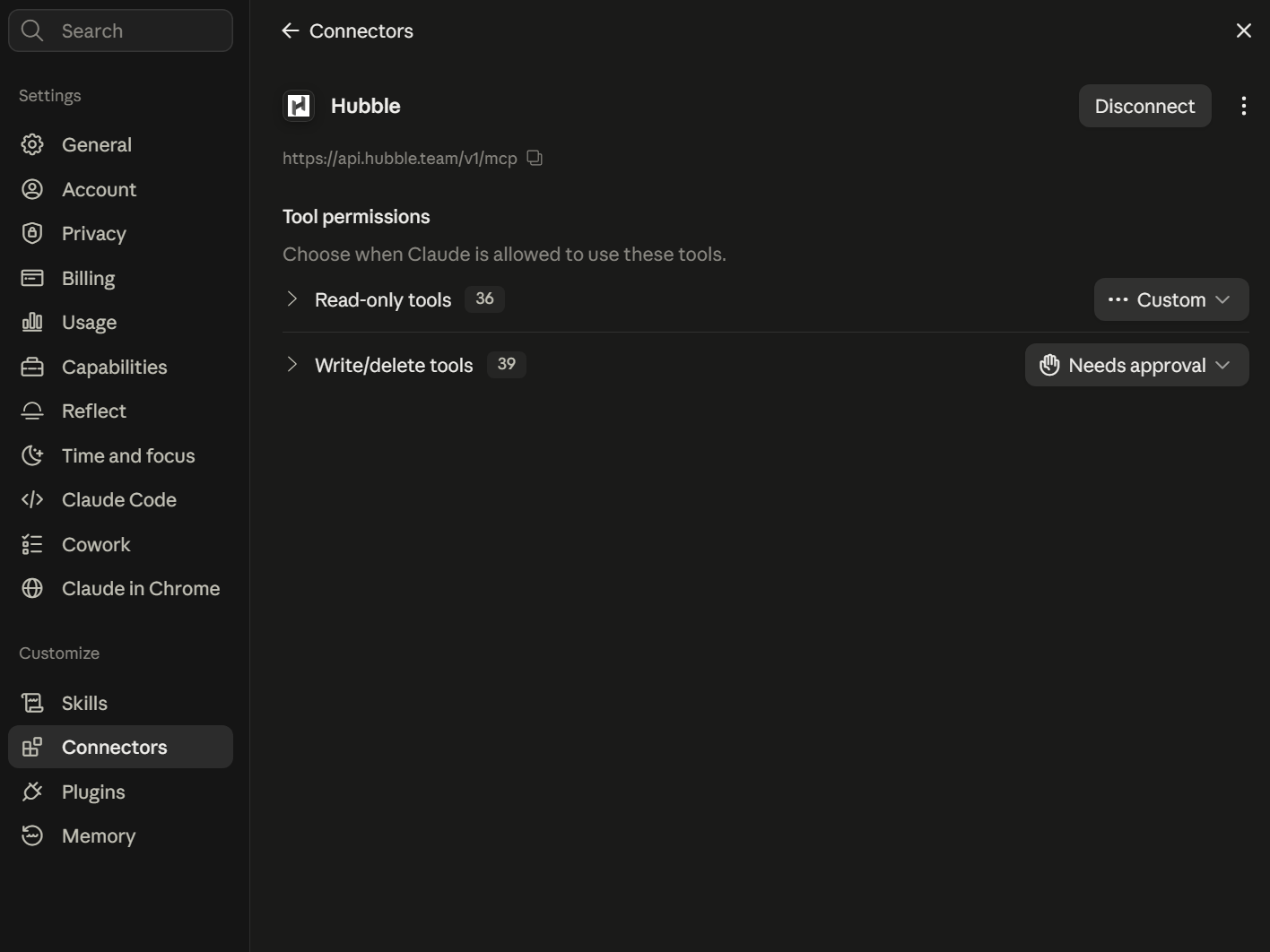This screenshot has height=952, width=1270.
Task: Click the Hubble logo icon
Action: tap(299, 106)
